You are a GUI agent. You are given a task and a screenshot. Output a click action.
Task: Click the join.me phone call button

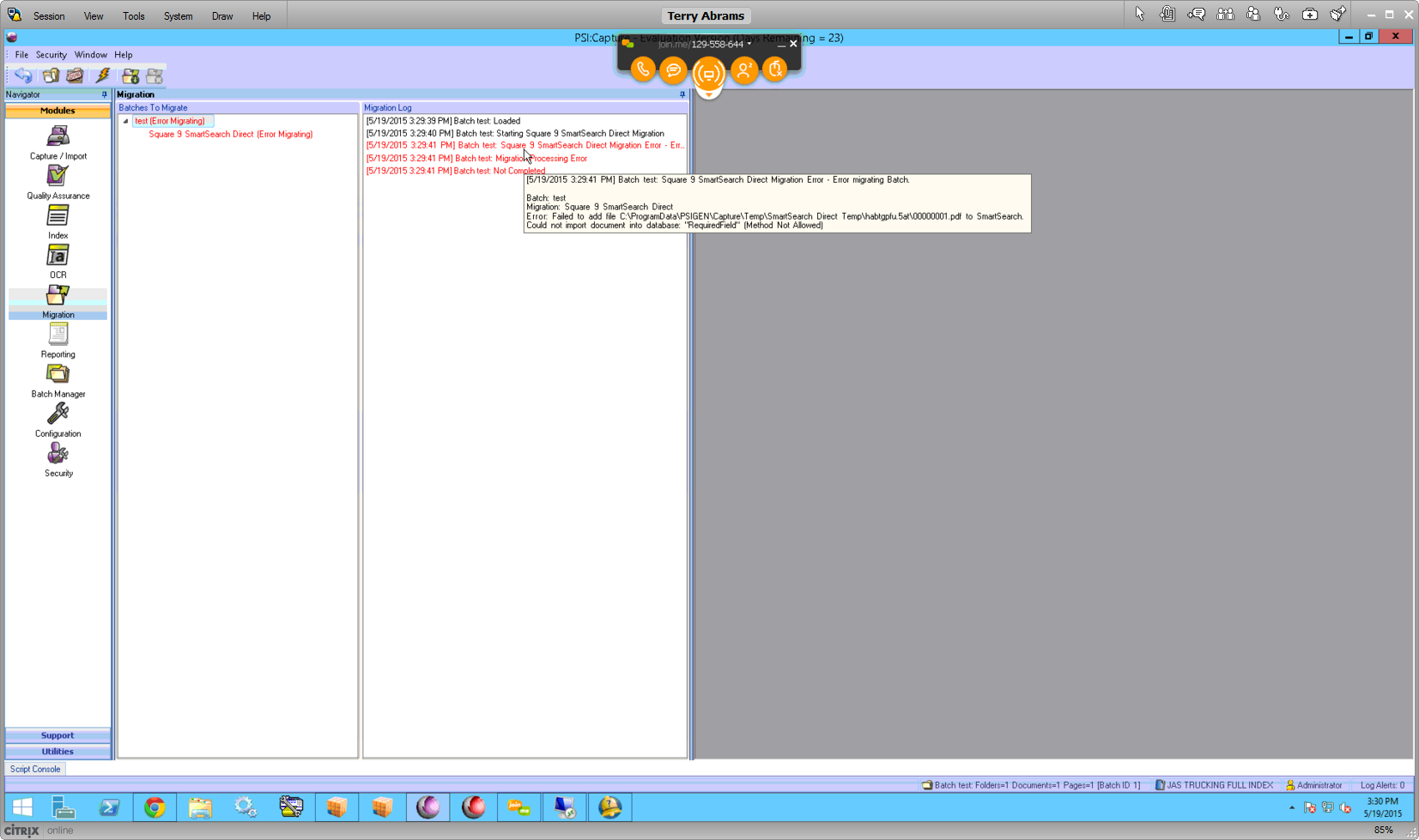pos(642,69)
